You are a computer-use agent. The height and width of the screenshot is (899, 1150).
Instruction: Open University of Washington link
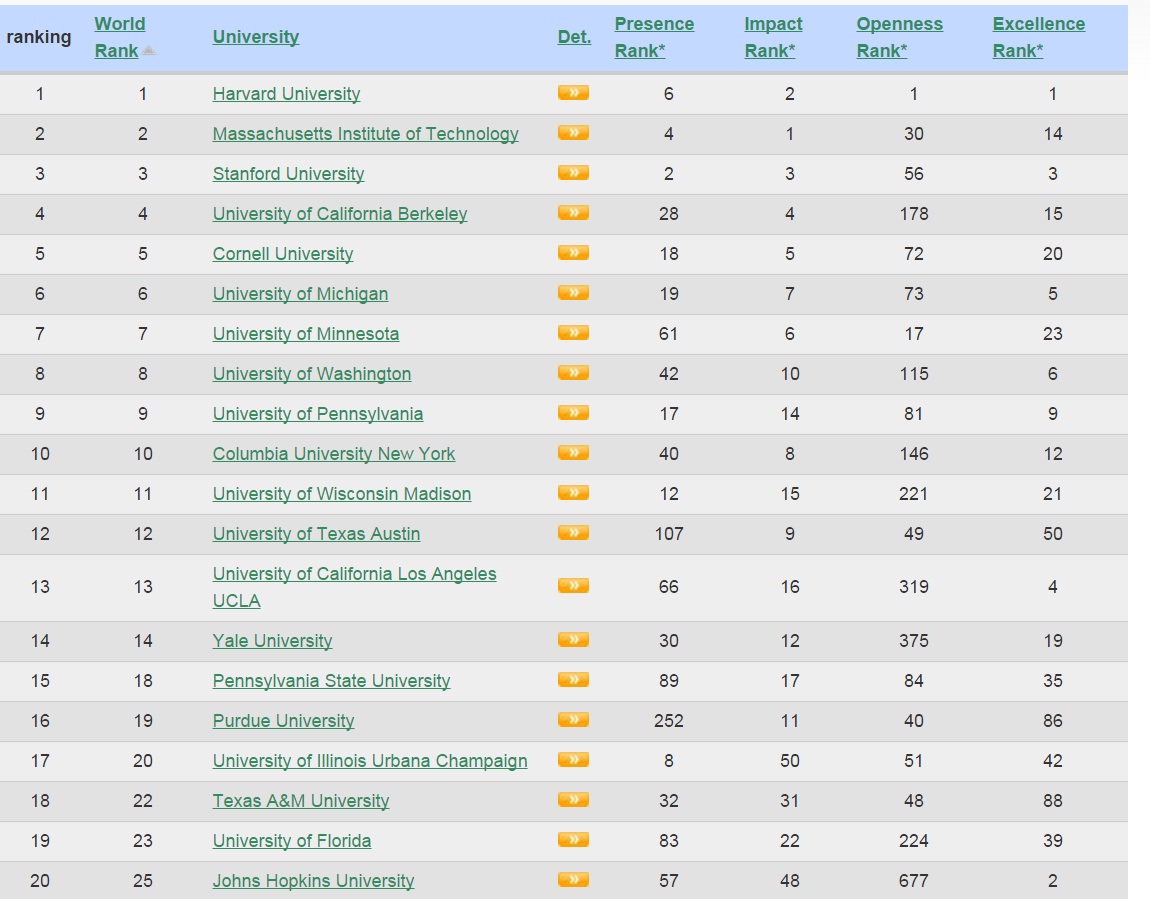point(312,374)
